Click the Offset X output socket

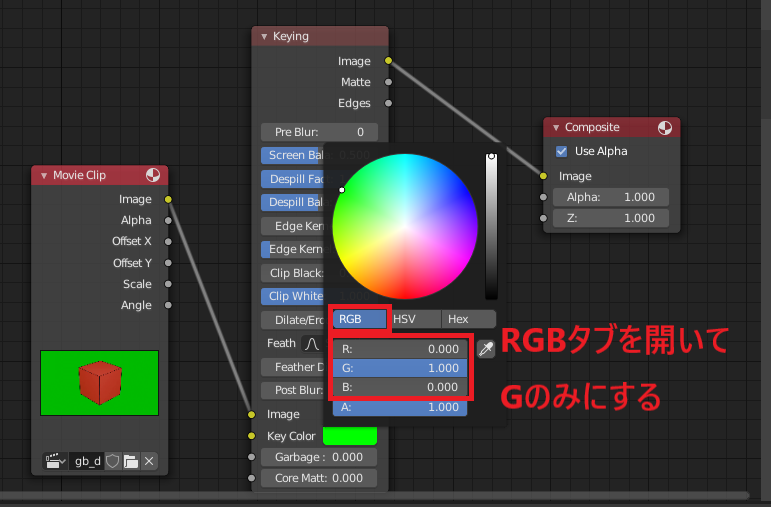click(168, 241)
